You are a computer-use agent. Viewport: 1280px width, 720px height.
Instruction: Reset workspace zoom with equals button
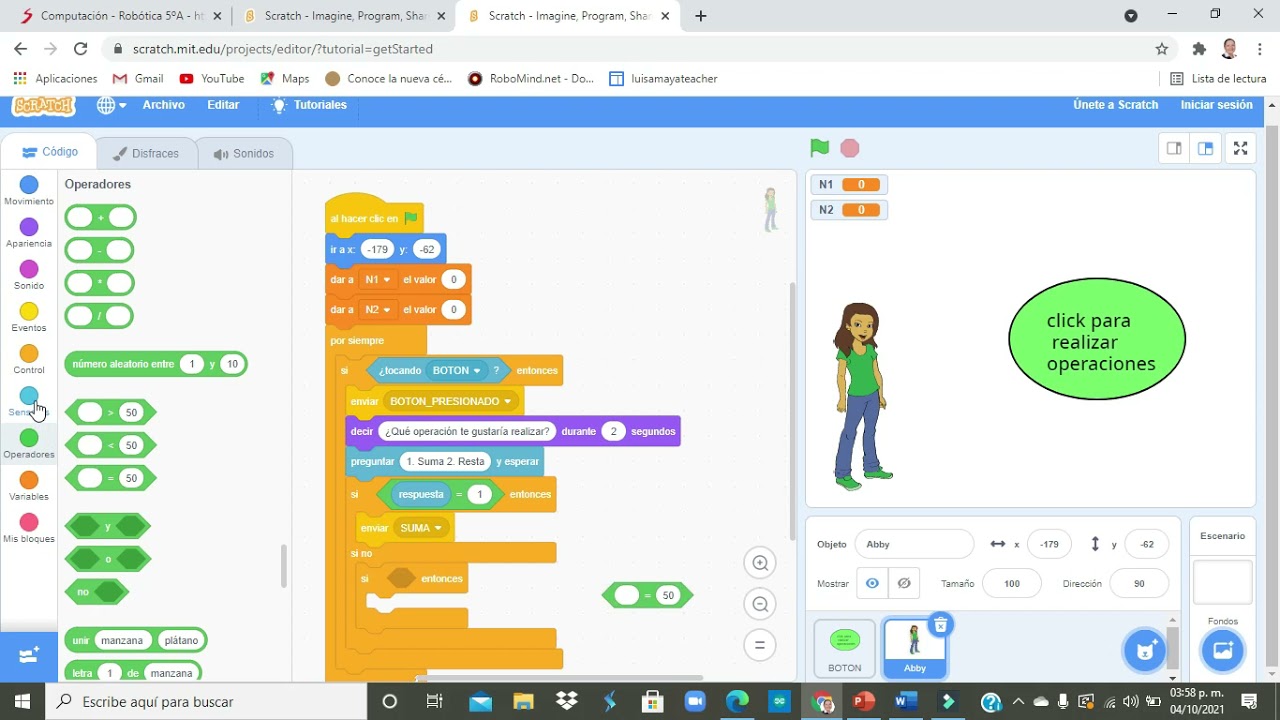[760, 645]
